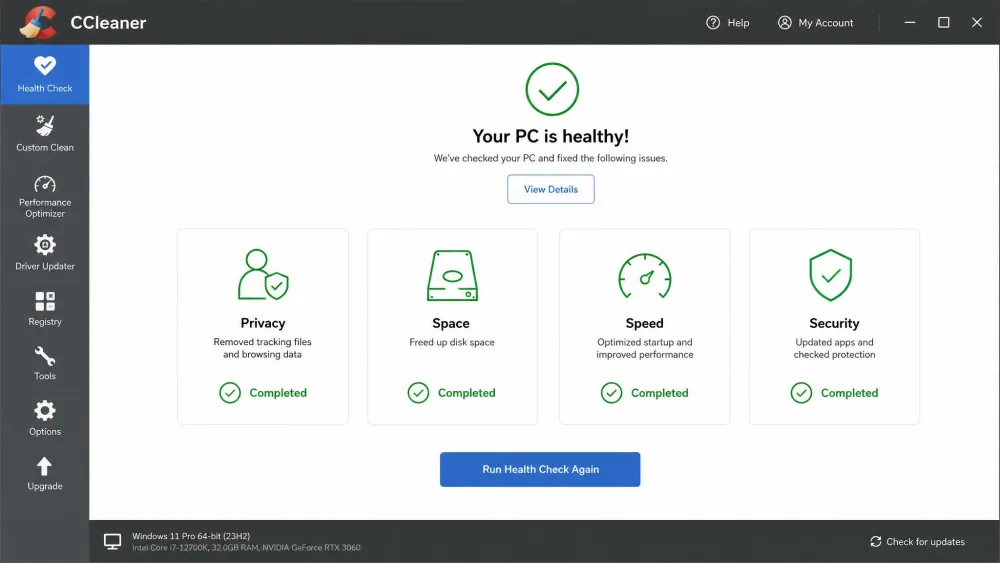Click the Speed card title
This screenshot has height=563, width=1000.
[644, 323]
